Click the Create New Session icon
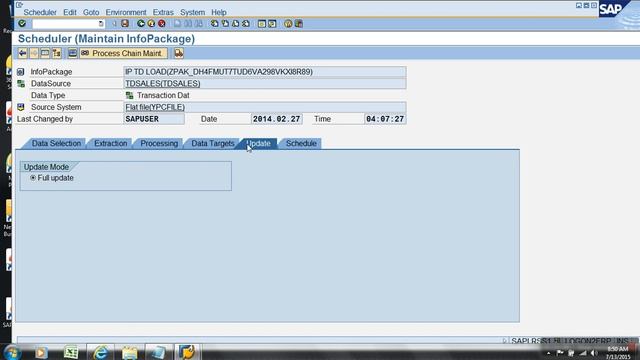Screen dimensions: 640x360 pos(262,24)
